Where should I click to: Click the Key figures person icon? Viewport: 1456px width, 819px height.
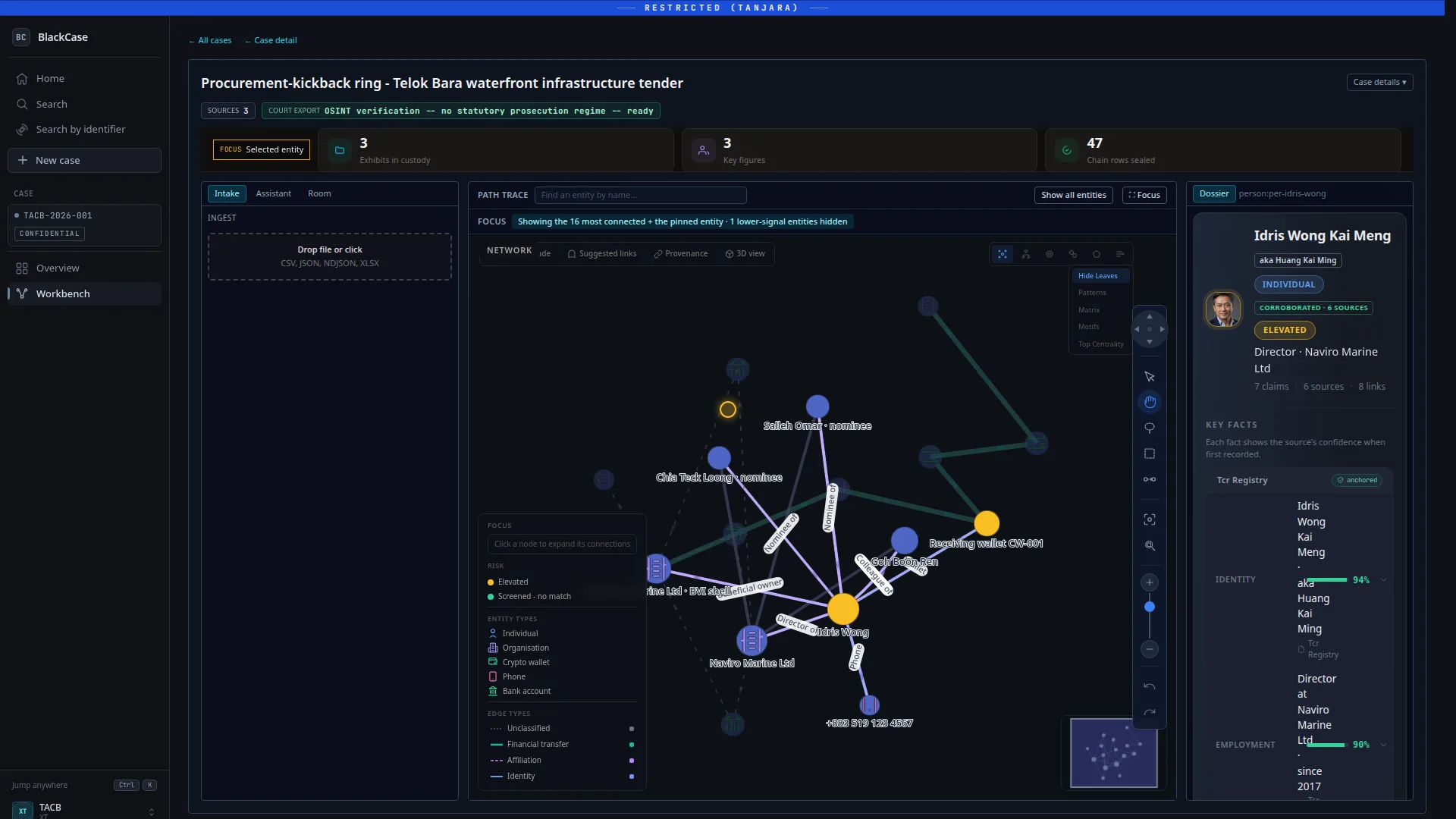[x=704, y=150]
